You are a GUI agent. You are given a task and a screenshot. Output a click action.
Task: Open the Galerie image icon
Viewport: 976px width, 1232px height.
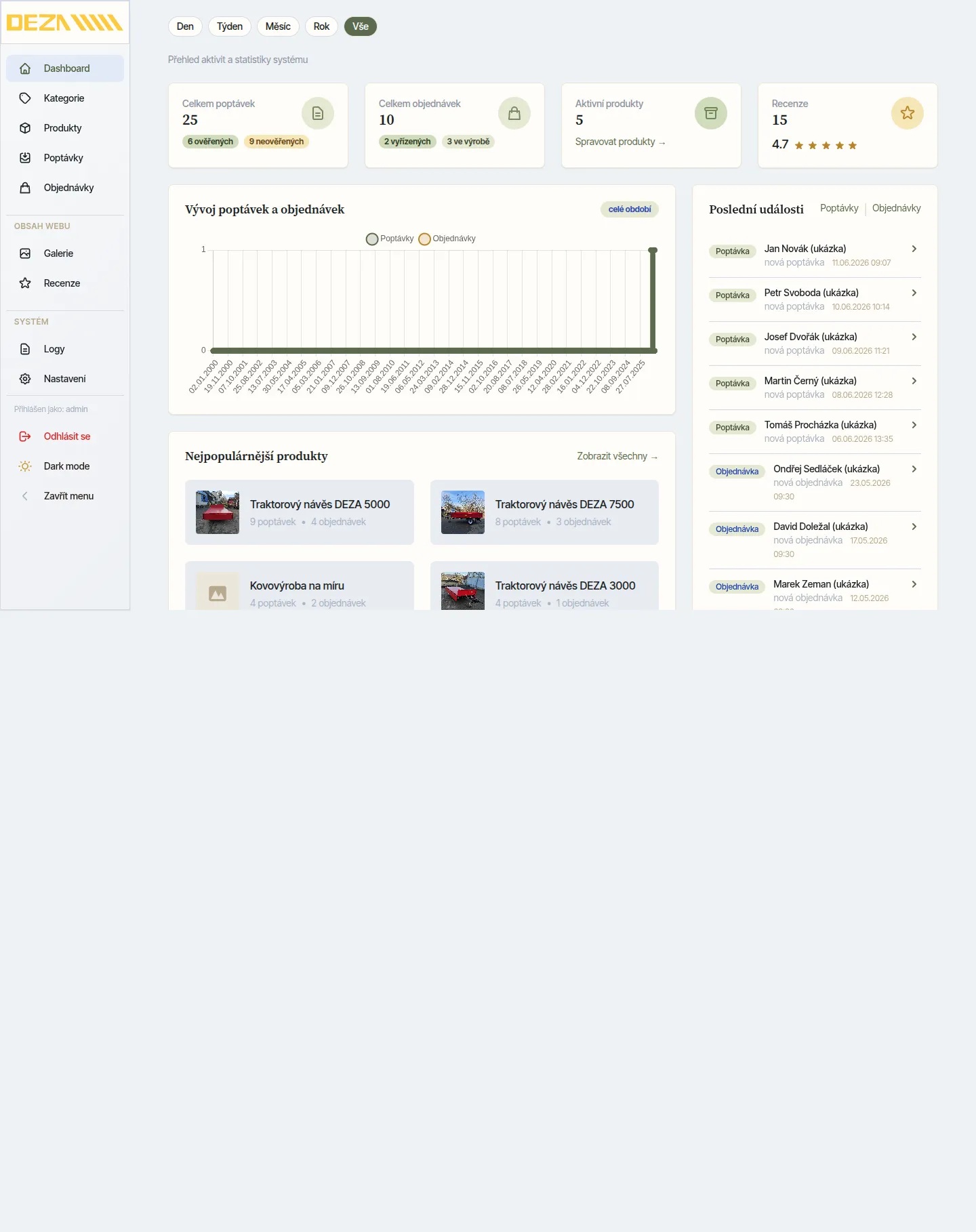click(25, 253)
